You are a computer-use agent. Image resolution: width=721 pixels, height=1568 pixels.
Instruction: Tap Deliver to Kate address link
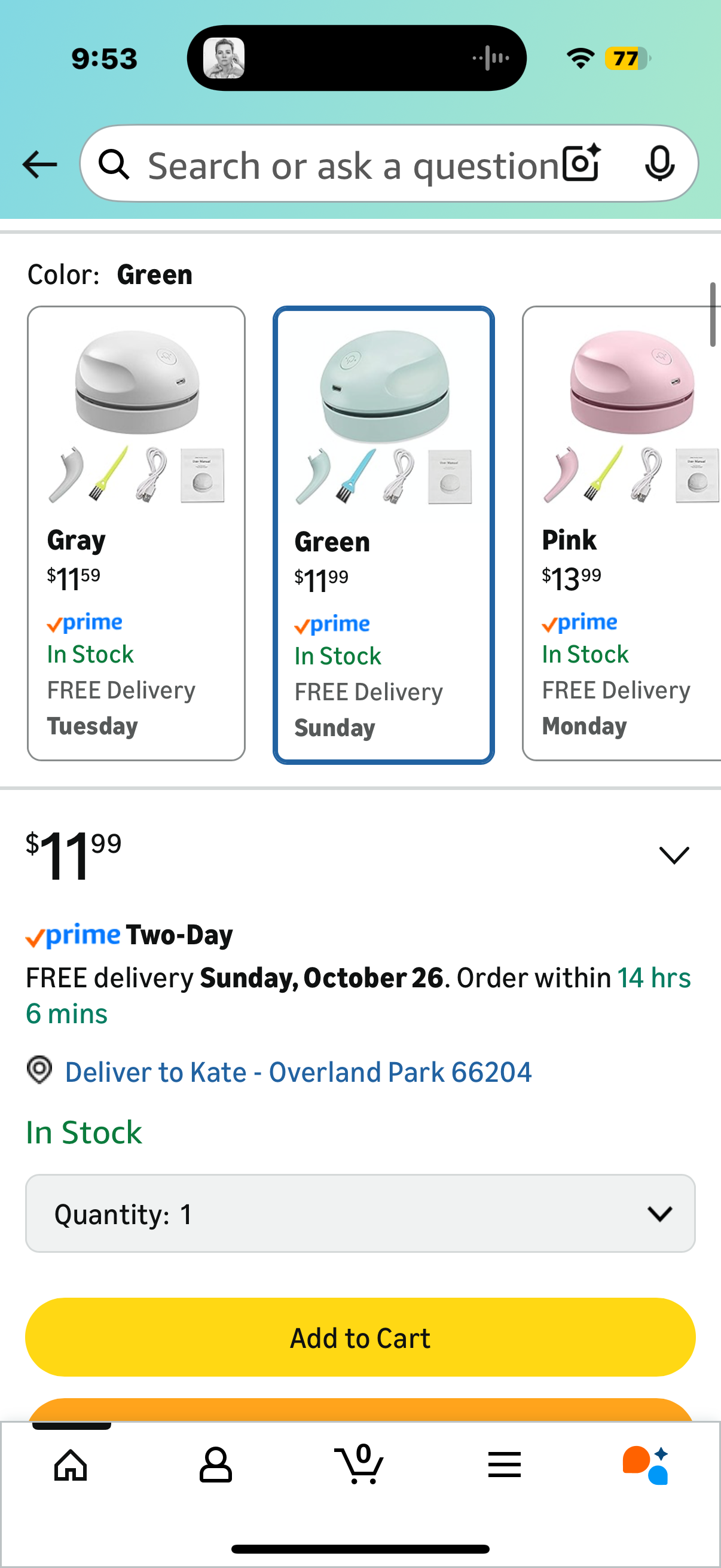[298, 1072]
